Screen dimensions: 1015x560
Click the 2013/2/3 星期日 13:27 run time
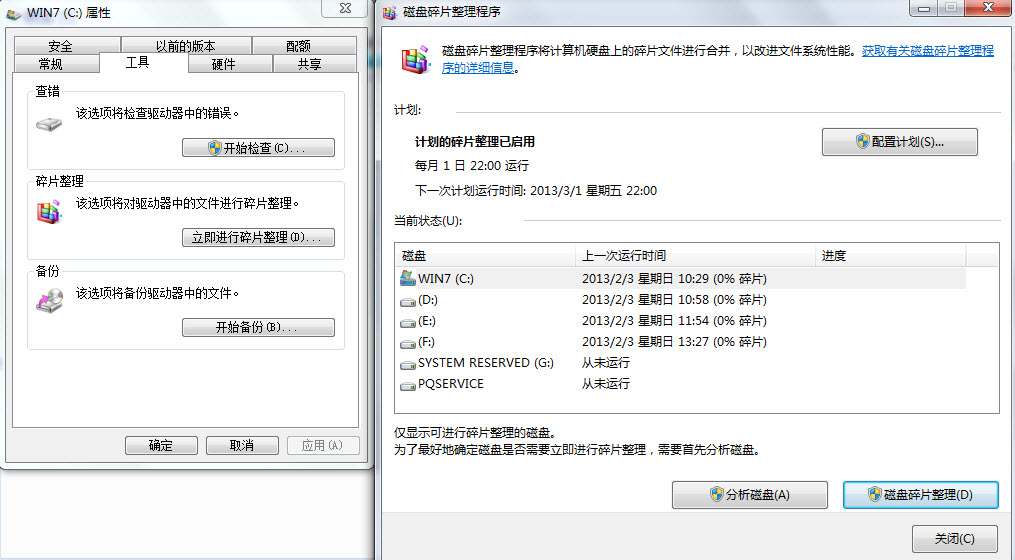(x=674, y=342)
